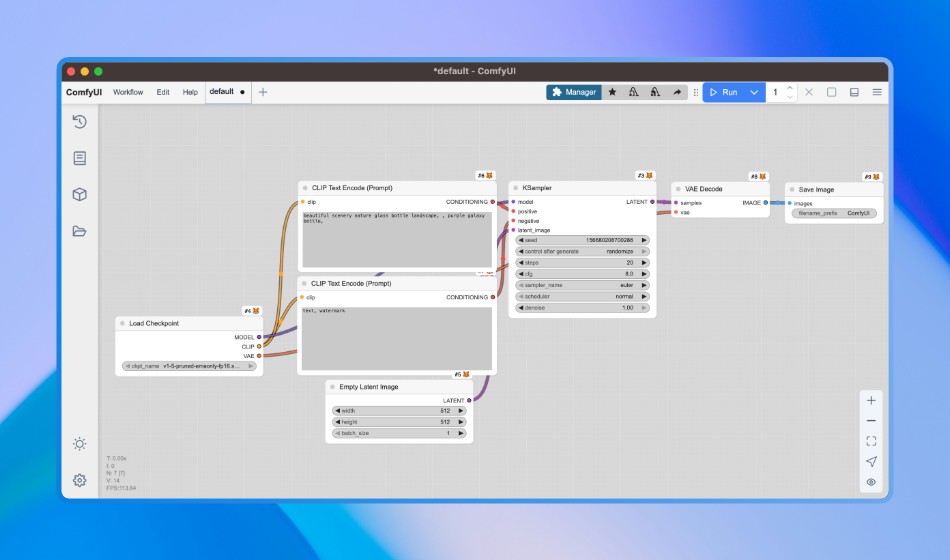The width and height of the screenshot is (950, 560).
Task: Click the #5 badge above Empty Latent Image
Action: pyautogui.click(x=462, y=375)
